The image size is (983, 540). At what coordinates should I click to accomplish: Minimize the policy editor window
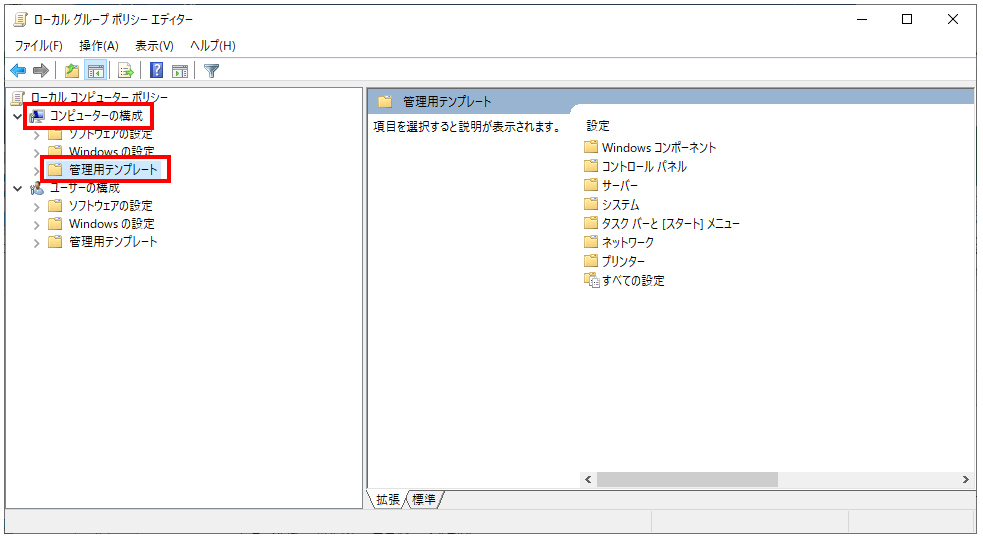click(862, 19)
